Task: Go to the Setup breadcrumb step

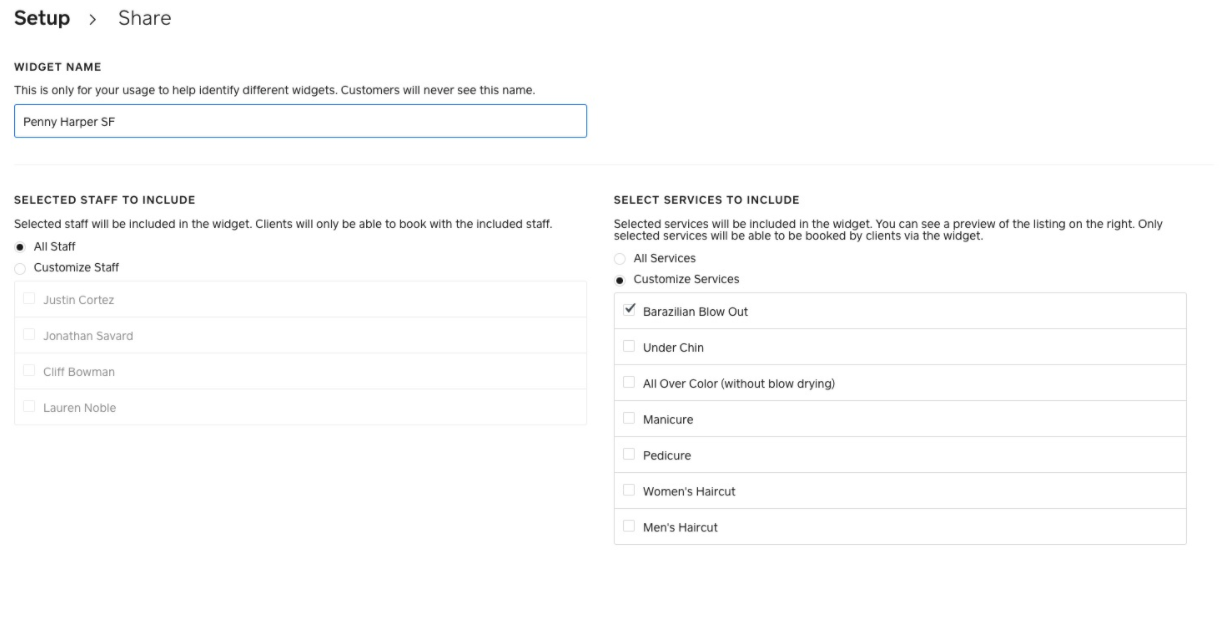Action: point(42,18)
